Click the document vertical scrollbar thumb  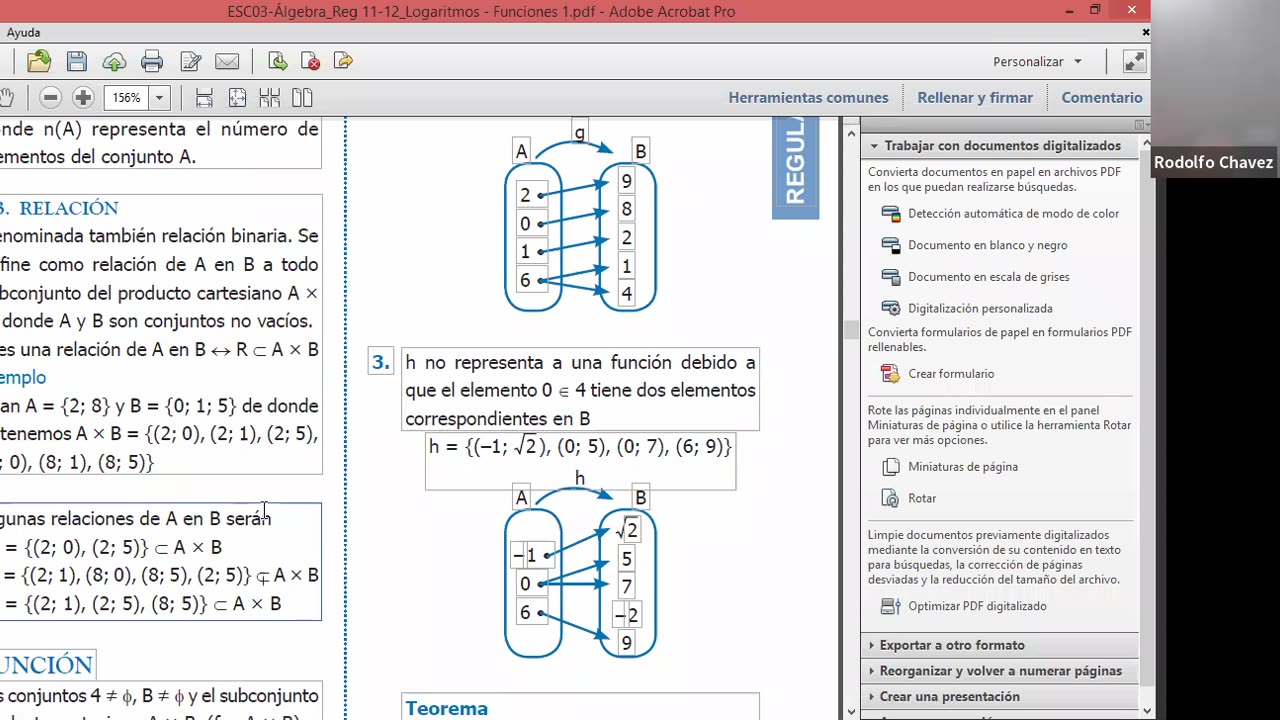pos(851,330)
